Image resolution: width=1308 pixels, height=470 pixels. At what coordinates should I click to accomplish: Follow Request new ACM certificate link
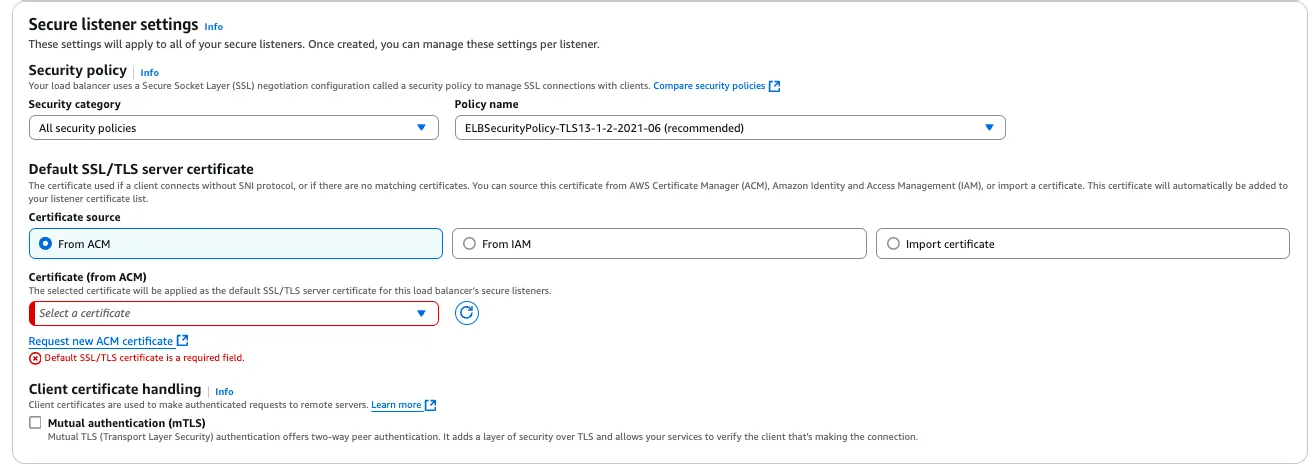100,341
